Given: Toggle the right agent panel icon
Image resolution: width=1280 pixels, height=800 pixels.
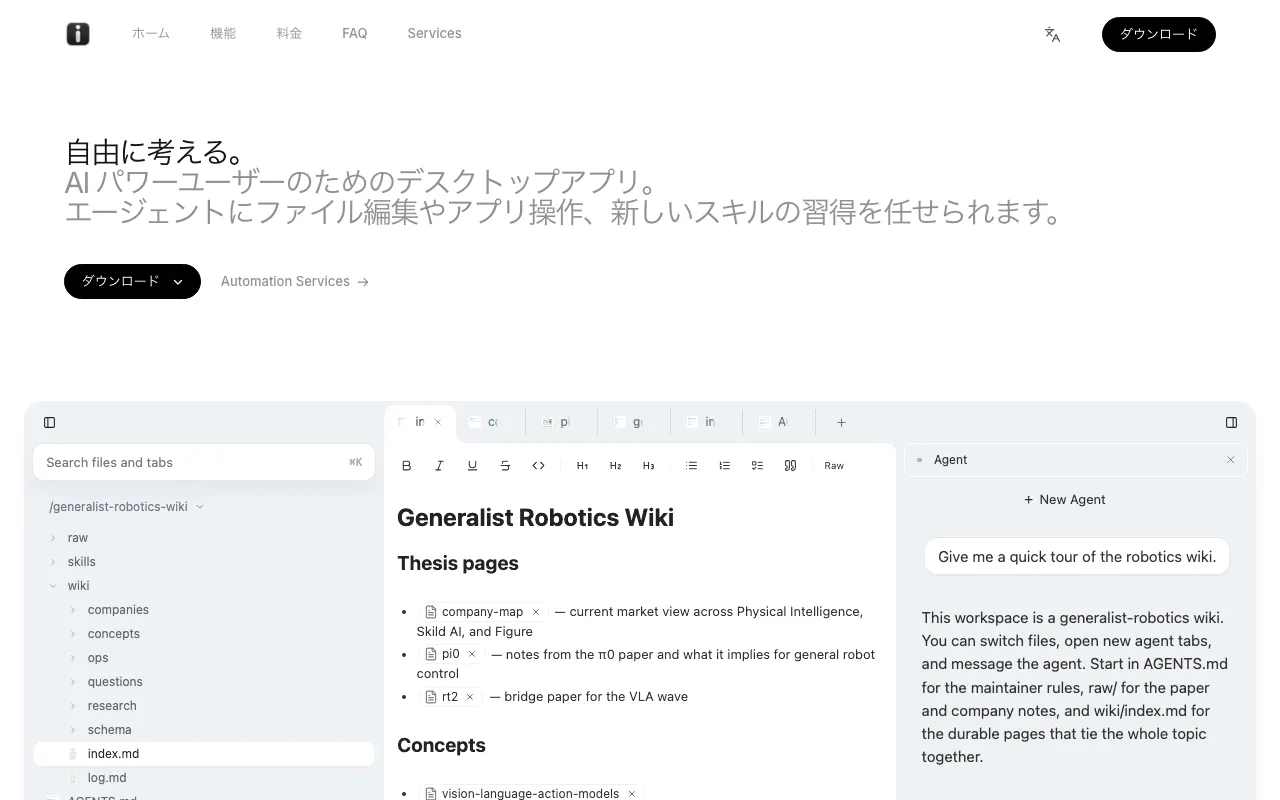Looking at the screenshot, I should tap(1231, 422).
